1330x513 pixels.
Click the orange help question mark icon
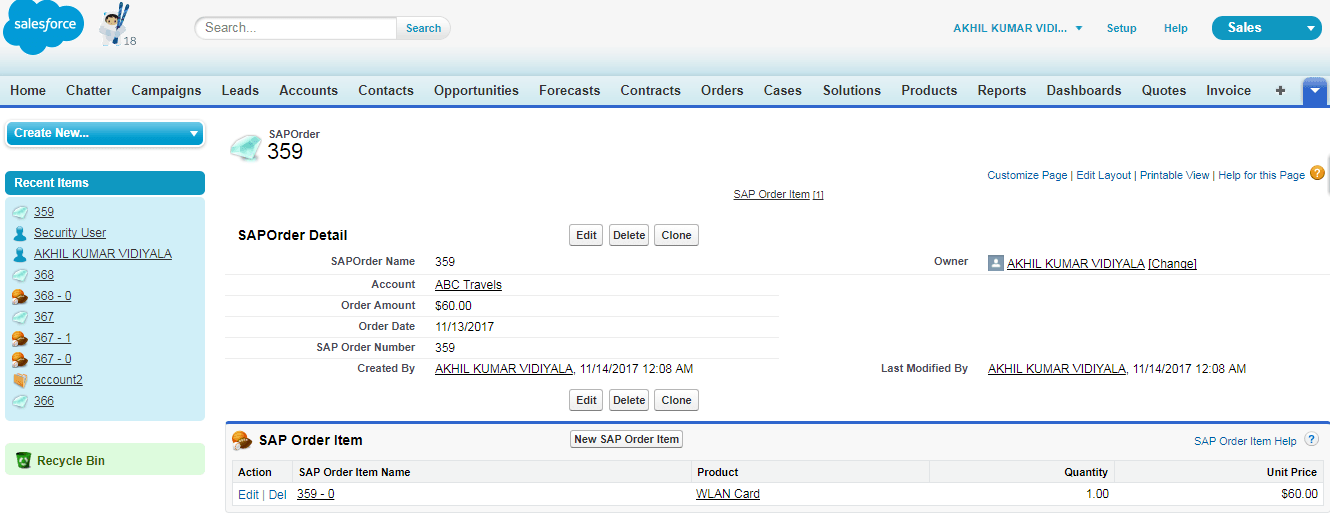(1317, 173)
